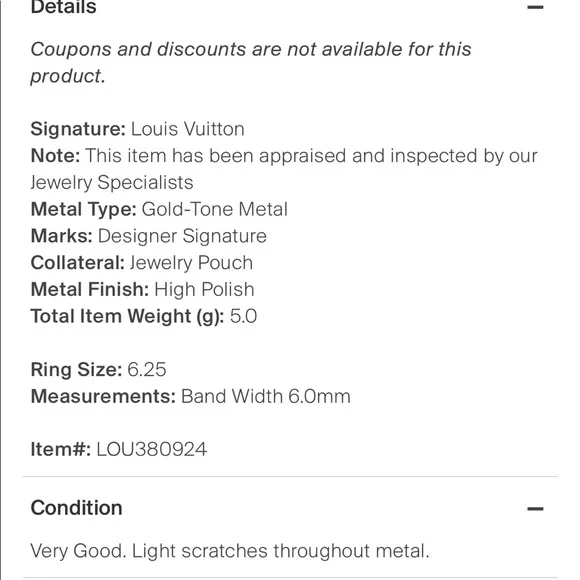Click the Condition section heading
The image size is (580, 580).
pyautogui.click(x=77, y=508)
